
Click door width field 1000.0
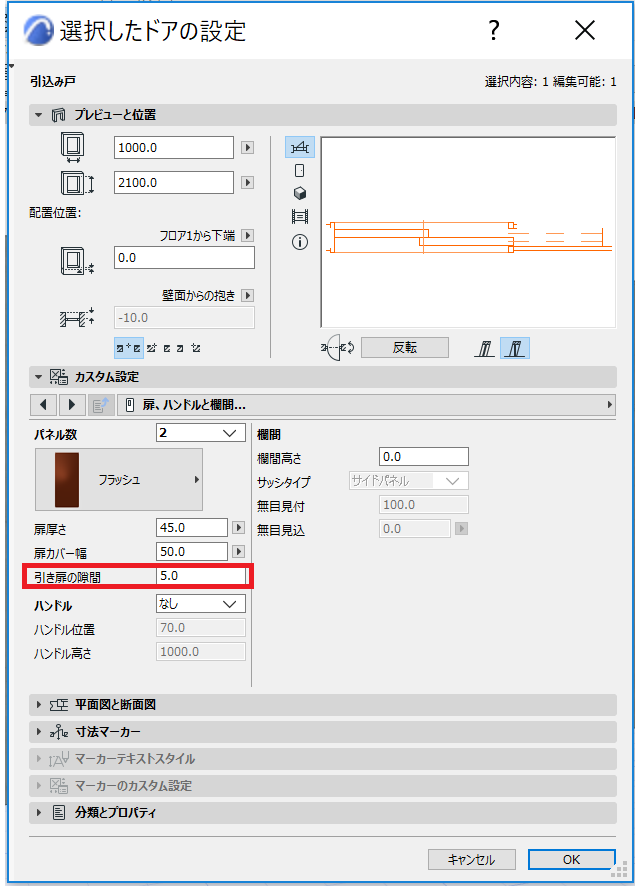[174, 148]
